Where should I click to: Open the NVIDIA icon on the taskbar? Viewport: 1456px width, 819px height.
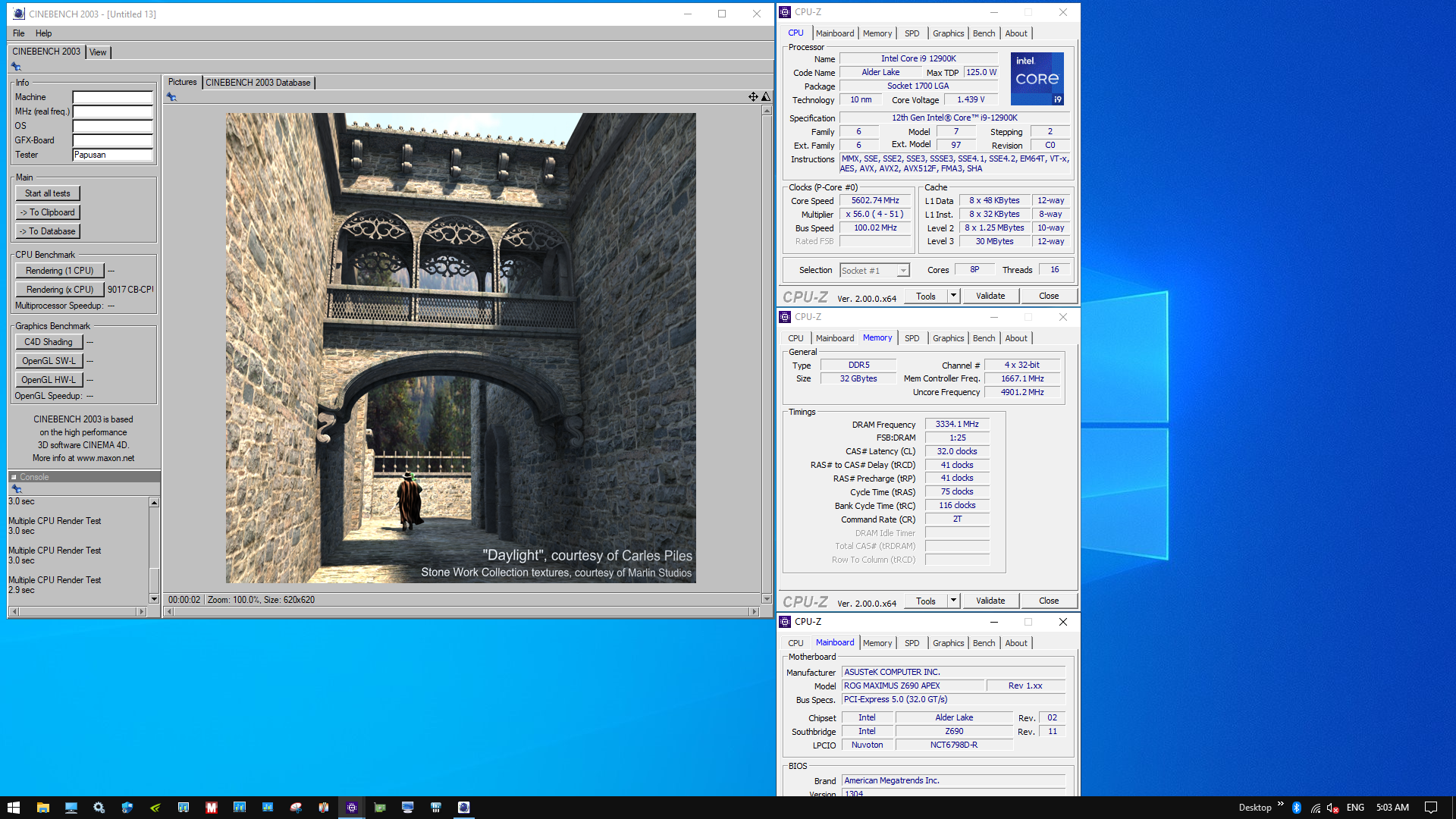click(155, 808)
